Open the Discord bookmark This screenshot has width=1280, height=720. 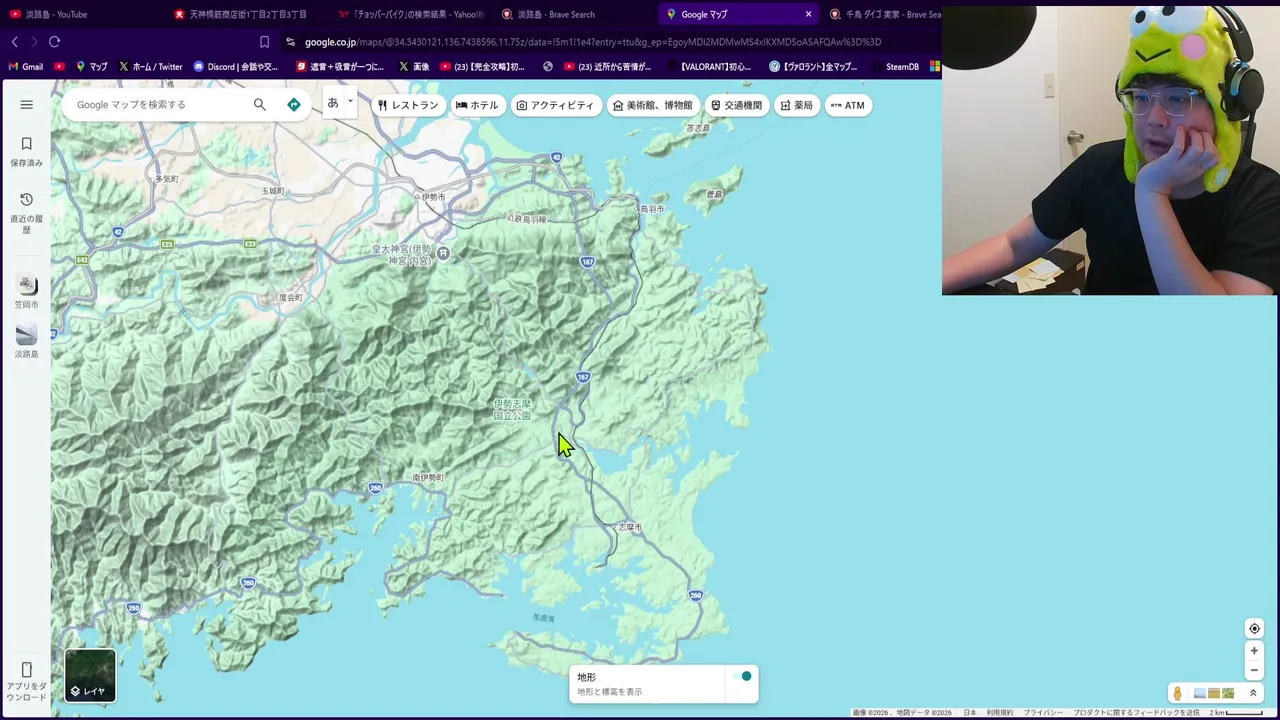[x=236, y=67]
